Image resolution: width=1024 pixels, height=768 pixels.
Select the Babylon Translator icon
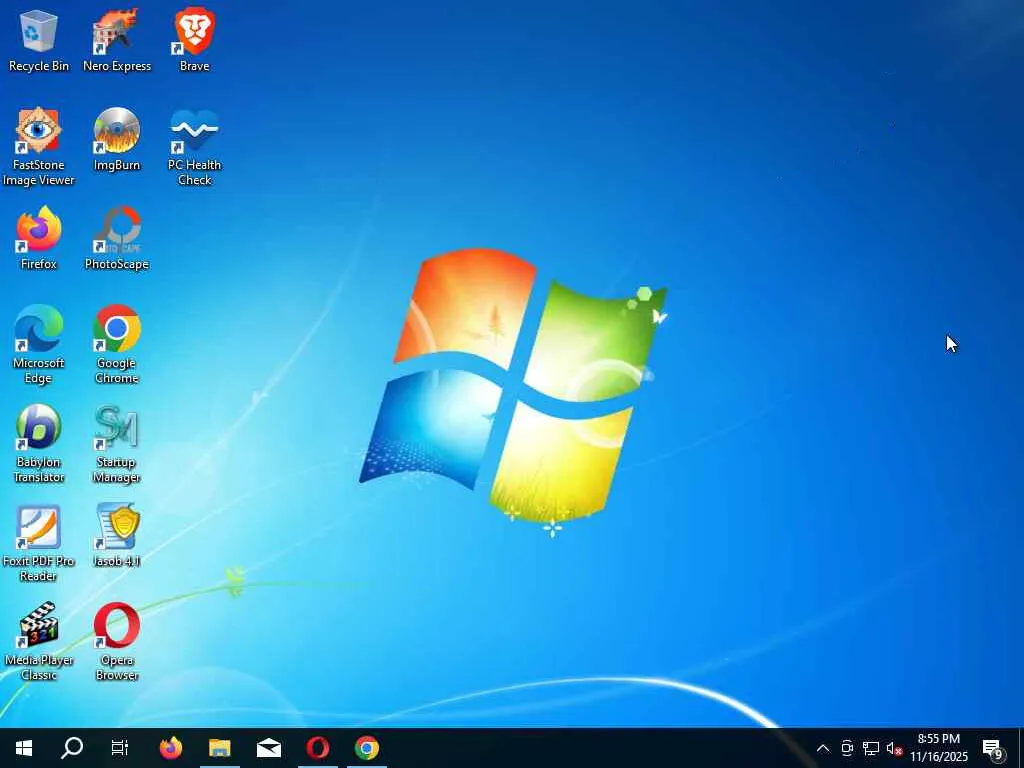tap(39, 444)
